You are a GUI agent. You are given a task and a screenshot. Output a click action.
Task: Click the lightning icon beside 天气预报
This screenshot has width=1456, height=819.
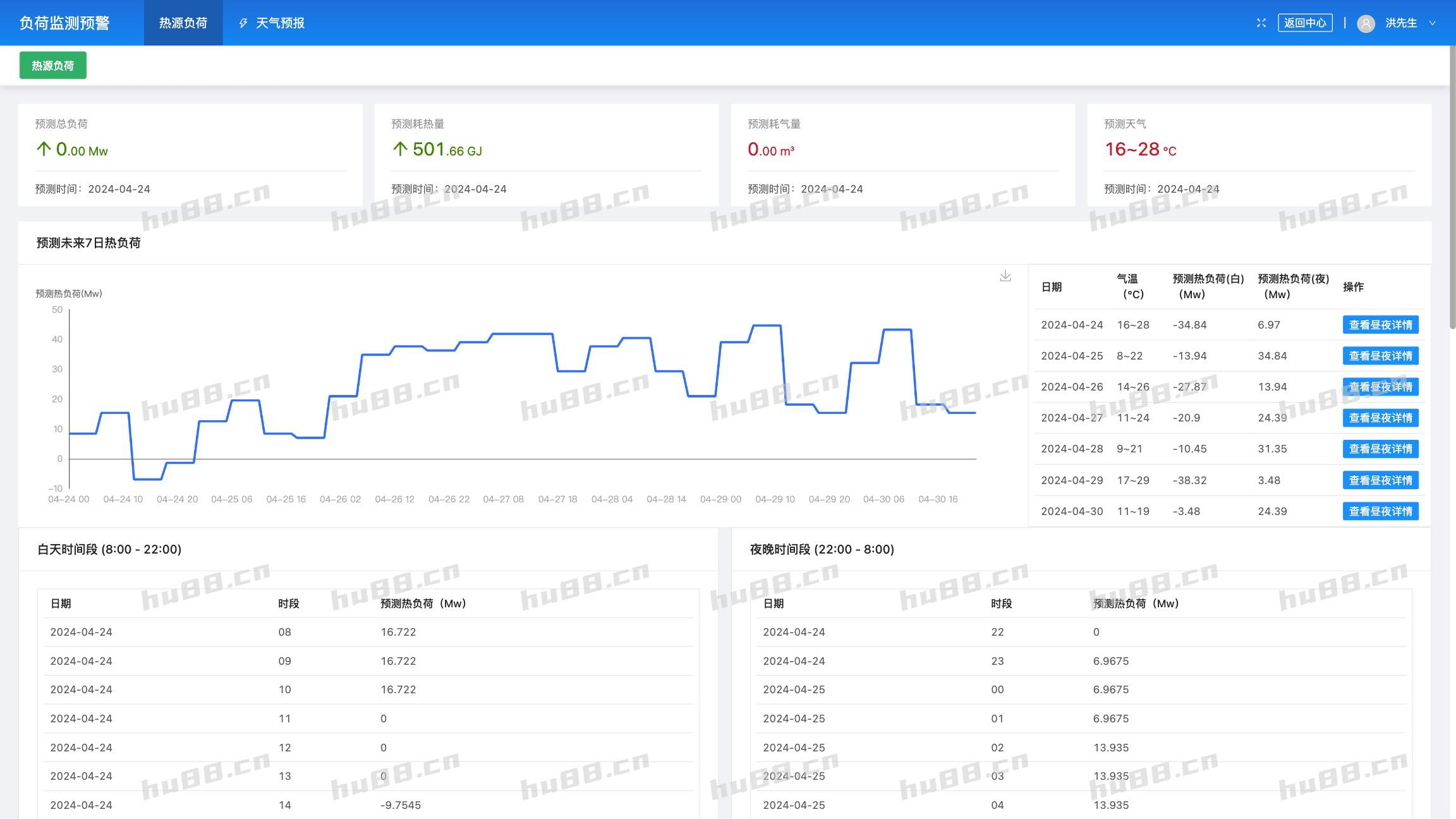pos(243,23)
